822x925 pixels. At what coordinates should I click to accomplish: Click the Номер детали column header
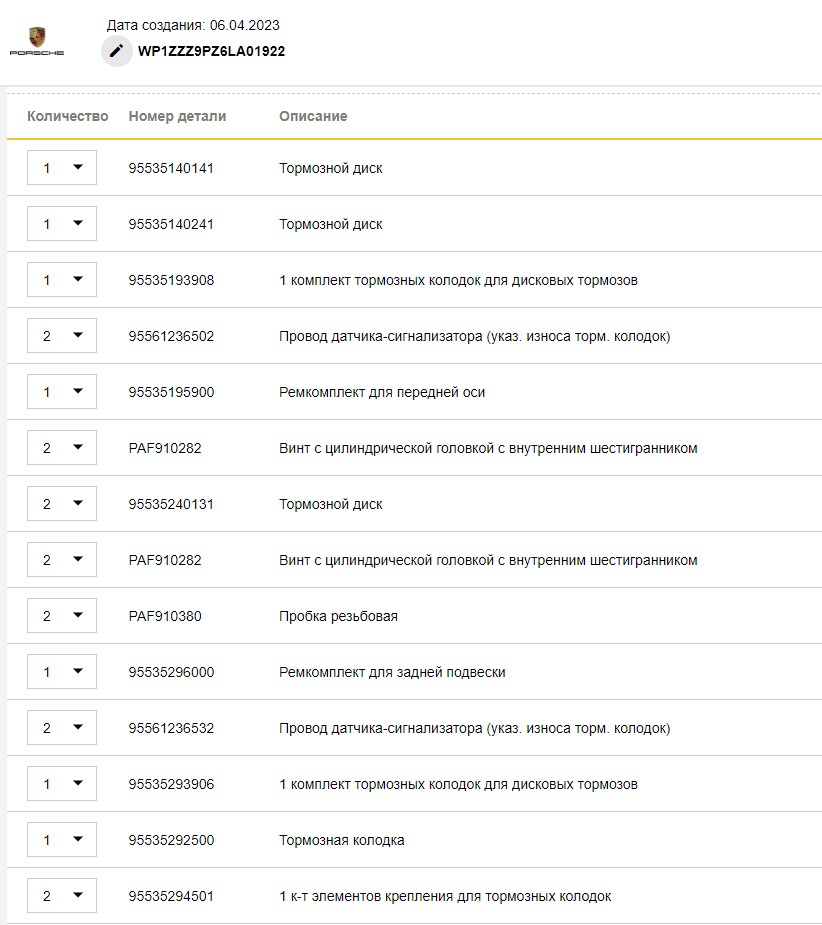[x=177, y=116]
